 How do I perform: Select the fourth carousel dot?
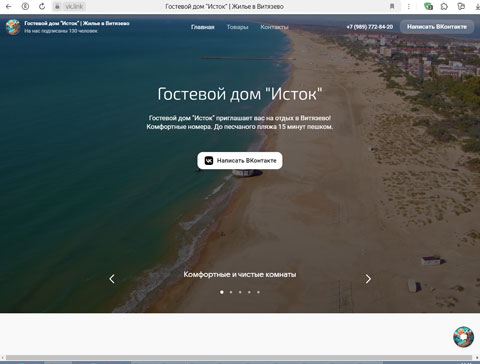point(249,292)
